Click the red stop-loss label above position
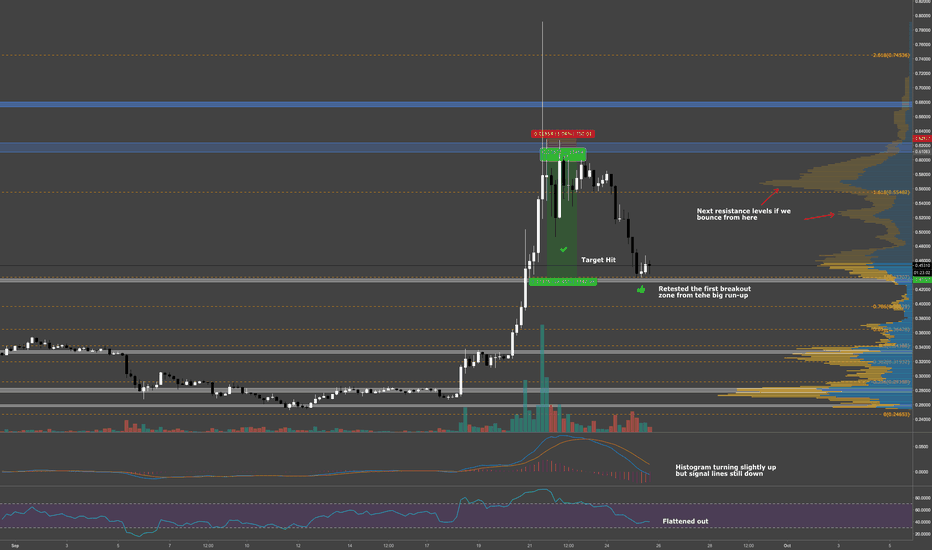 tap(562, 134)
